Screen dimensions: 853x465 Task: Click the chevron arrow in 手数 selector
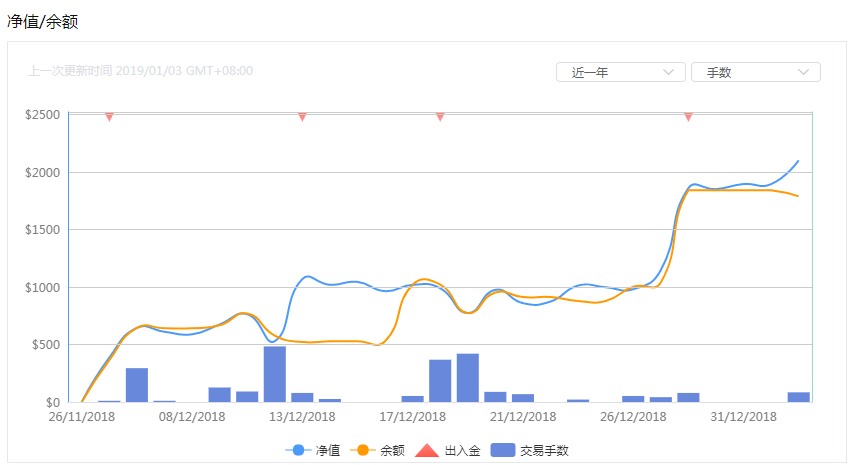click(x=803, y=72)
